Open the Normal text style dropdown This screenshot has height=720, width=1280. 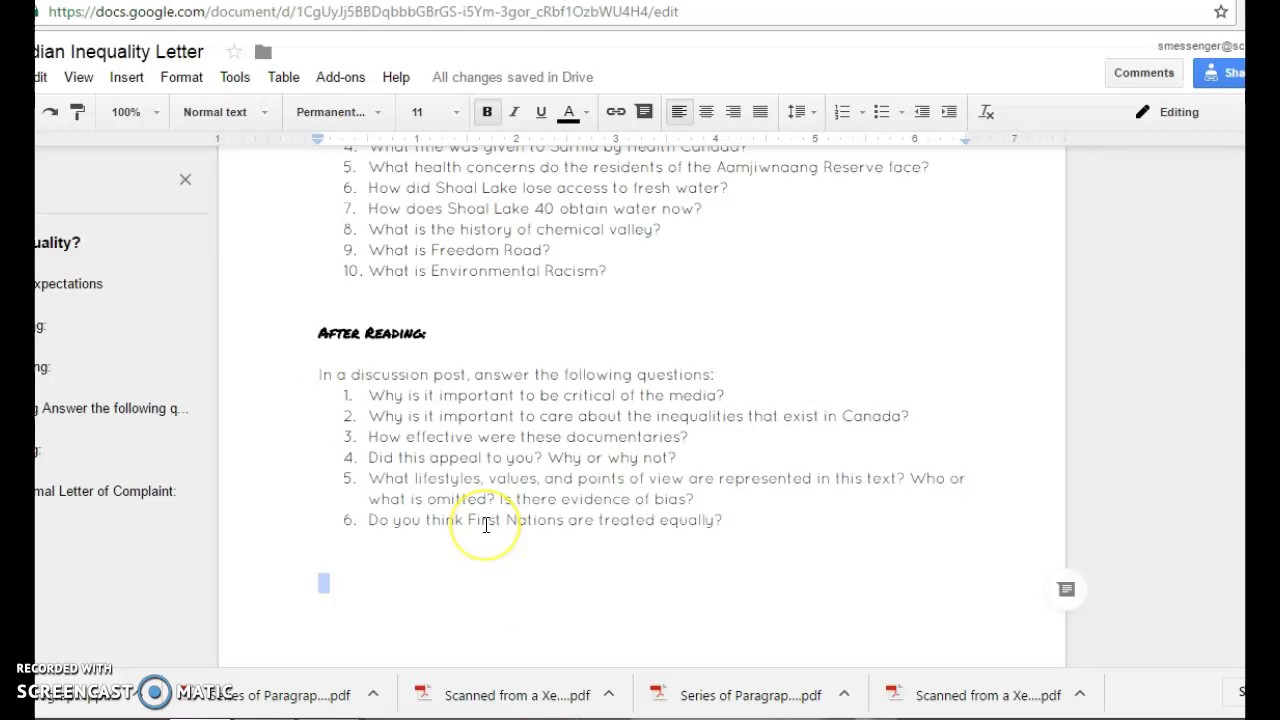226,112
